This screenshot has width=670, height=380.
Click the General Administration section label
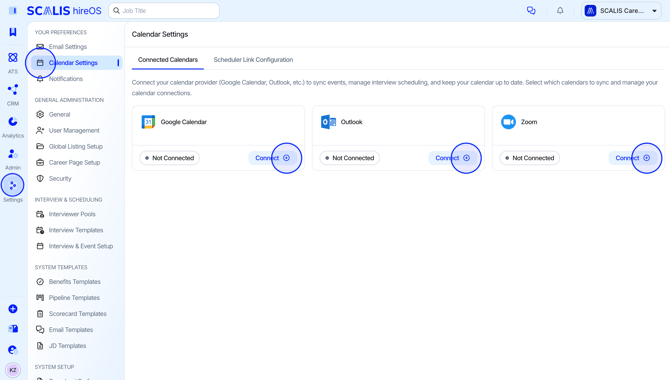coord(69,100)
